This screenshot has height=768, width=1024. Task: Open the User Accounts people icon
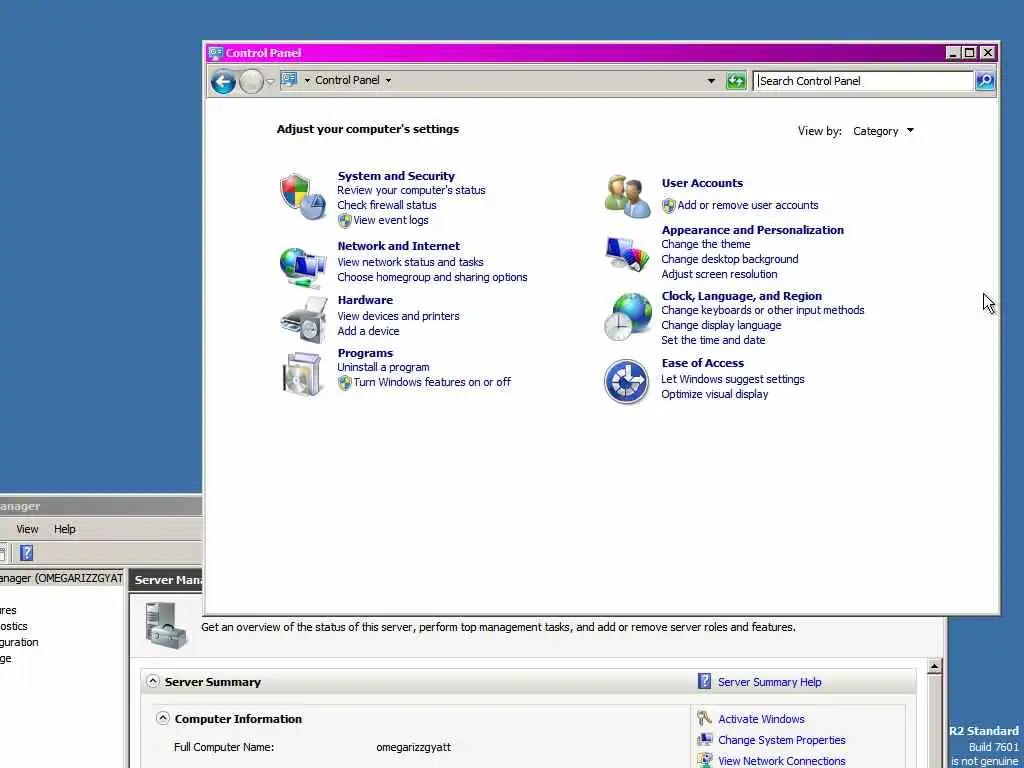627,196
